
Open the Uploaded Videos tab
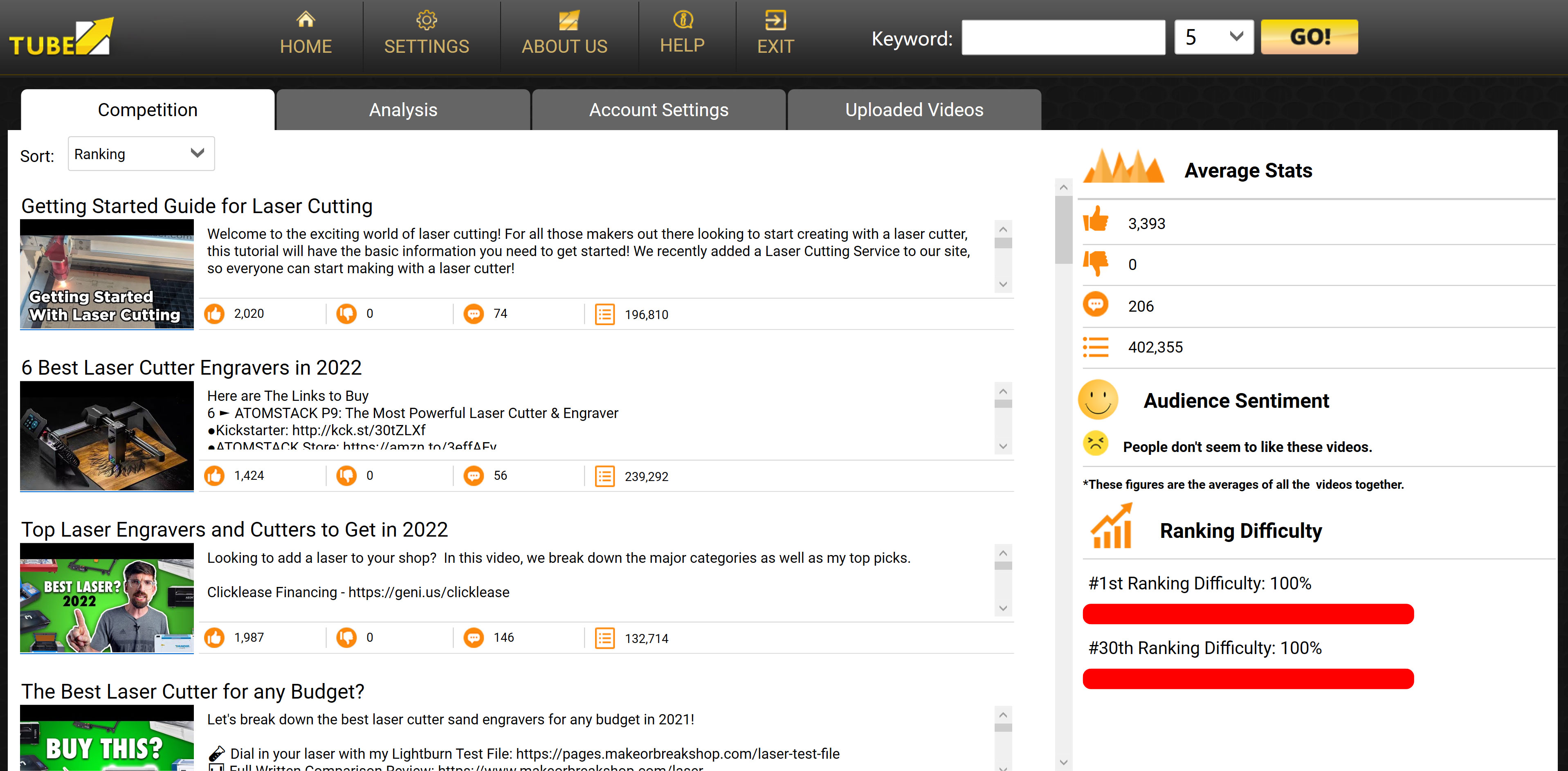pos(914,110)
